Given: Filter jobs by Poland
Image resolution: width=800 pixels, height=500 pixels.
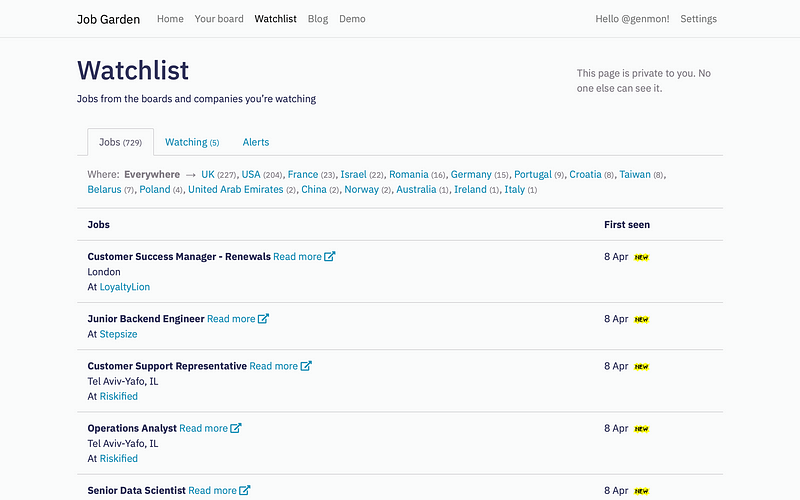Looking at the screenshot, I should pyautogui.click(x=155, y=189).
